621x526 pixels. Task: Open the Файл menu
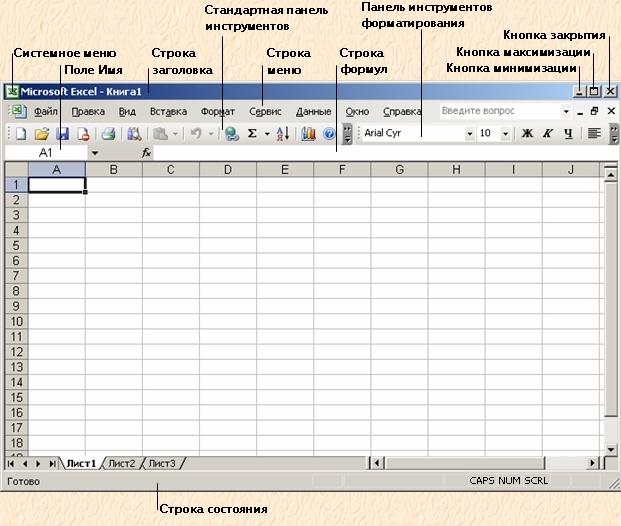click(46, 112)
